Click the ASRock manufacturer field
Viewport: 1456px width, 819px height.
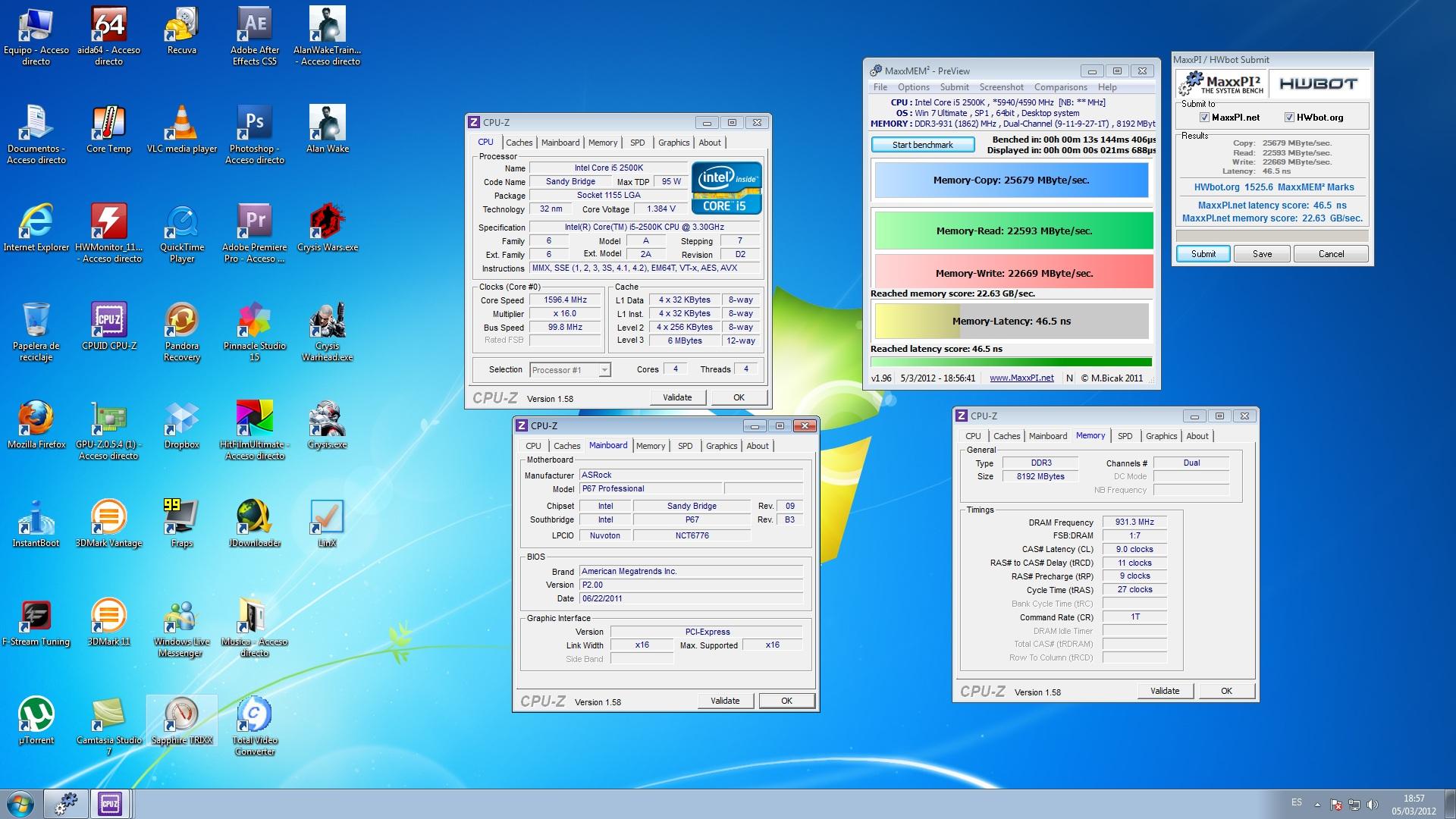click(x=691, y=475)
